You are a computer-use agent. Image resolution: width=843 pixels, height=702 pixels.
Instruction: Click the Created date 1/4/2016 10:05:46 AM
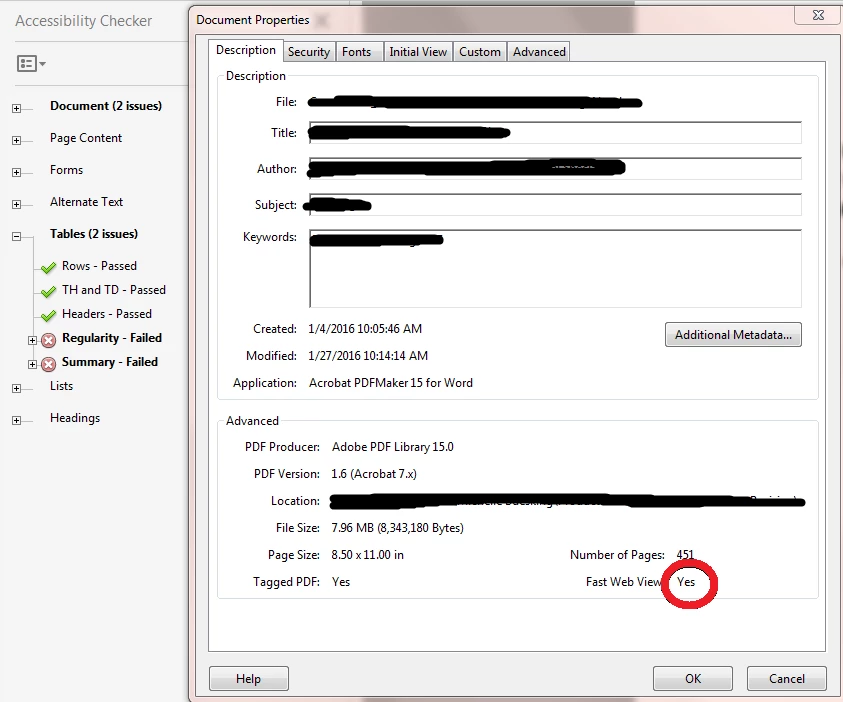coord(365,328)
